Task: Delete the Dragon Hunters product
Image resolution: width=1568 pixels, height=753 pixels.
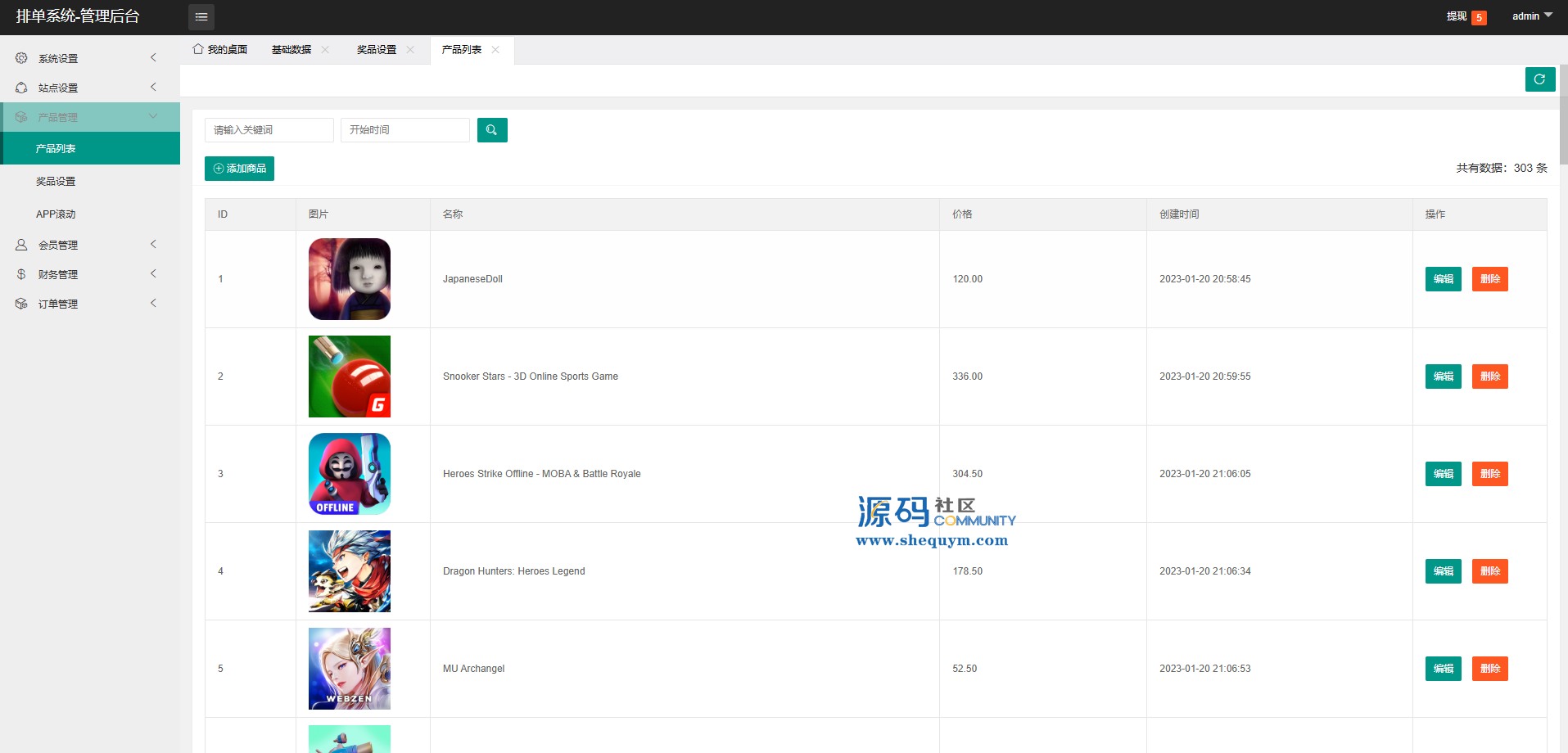Action: pyautogui.click(x=1490, y=571)
